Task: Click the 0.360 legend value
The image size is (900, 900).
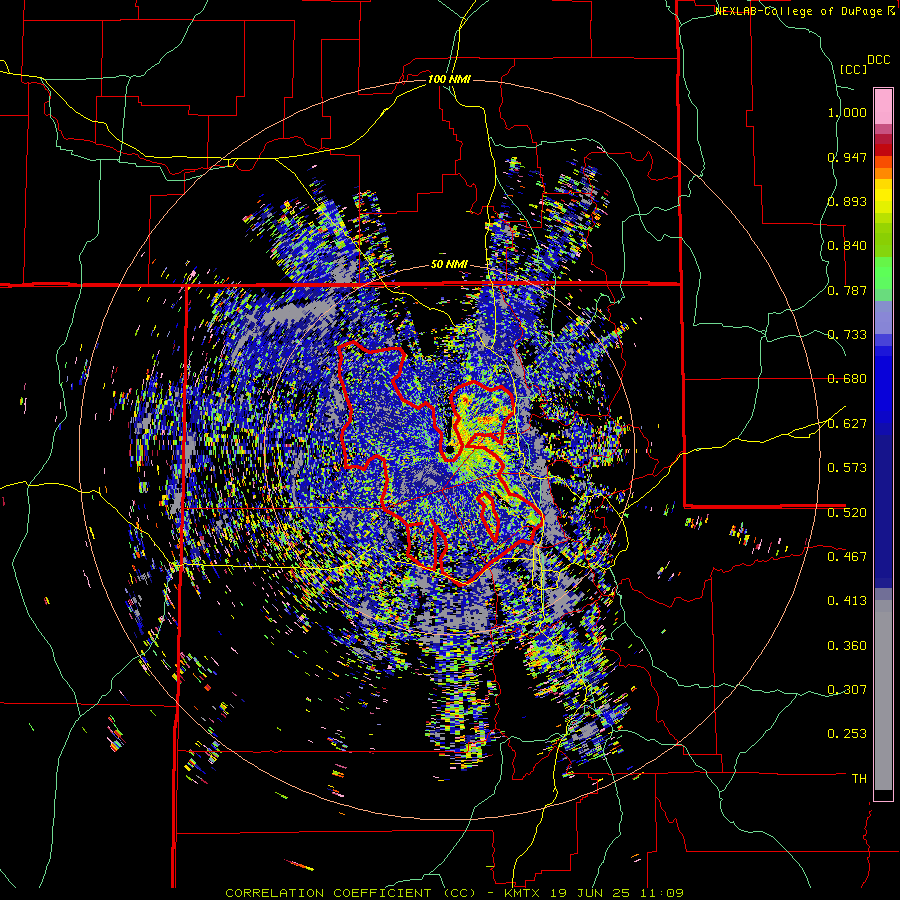Action: coord(847,646)
